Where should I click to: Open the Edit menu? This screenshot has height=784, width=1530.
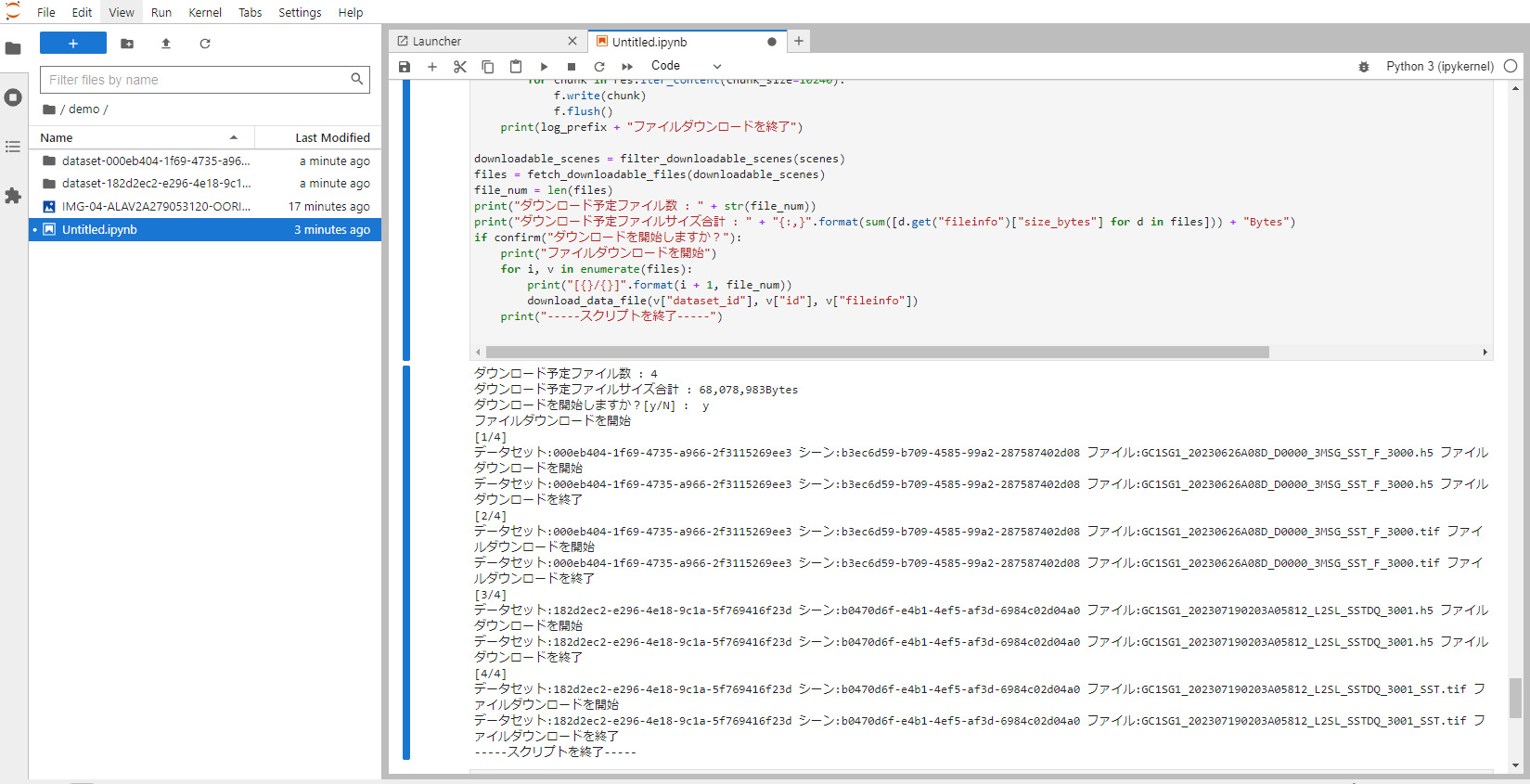tap(82, 12)
